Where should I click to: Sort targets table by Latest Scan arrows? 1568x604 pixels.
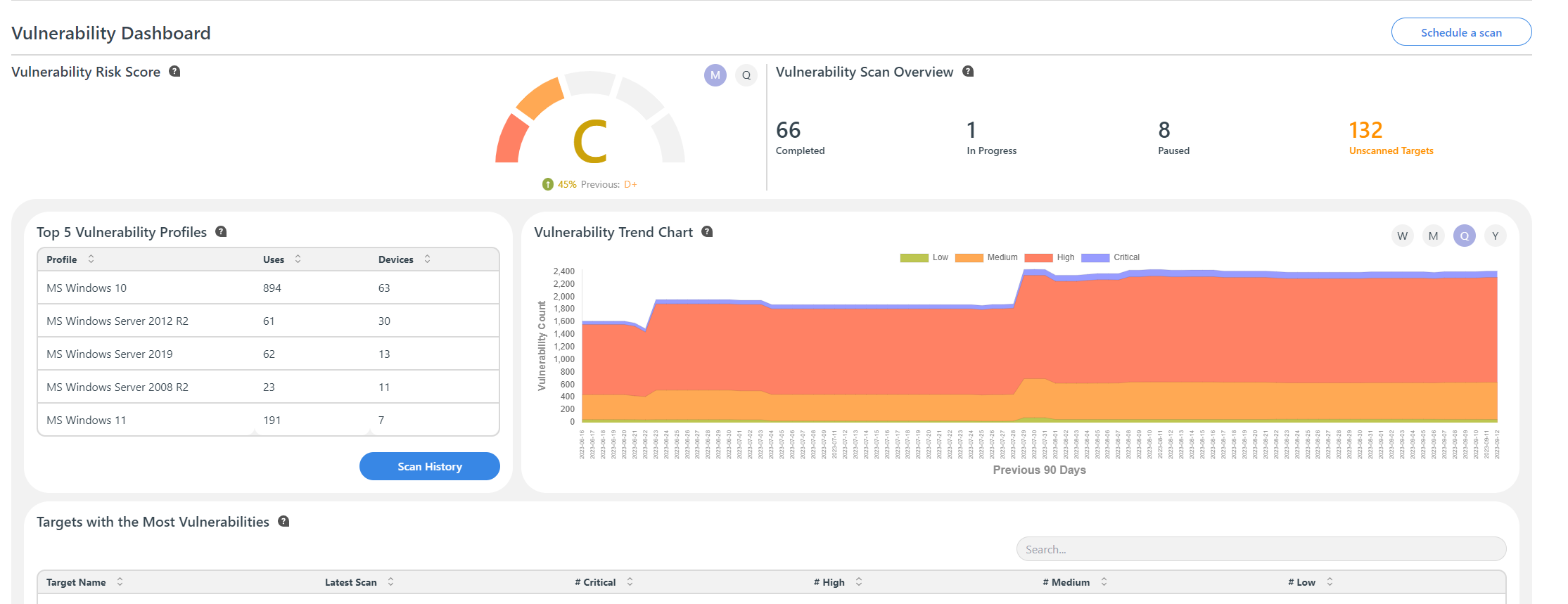click(390, 581)
